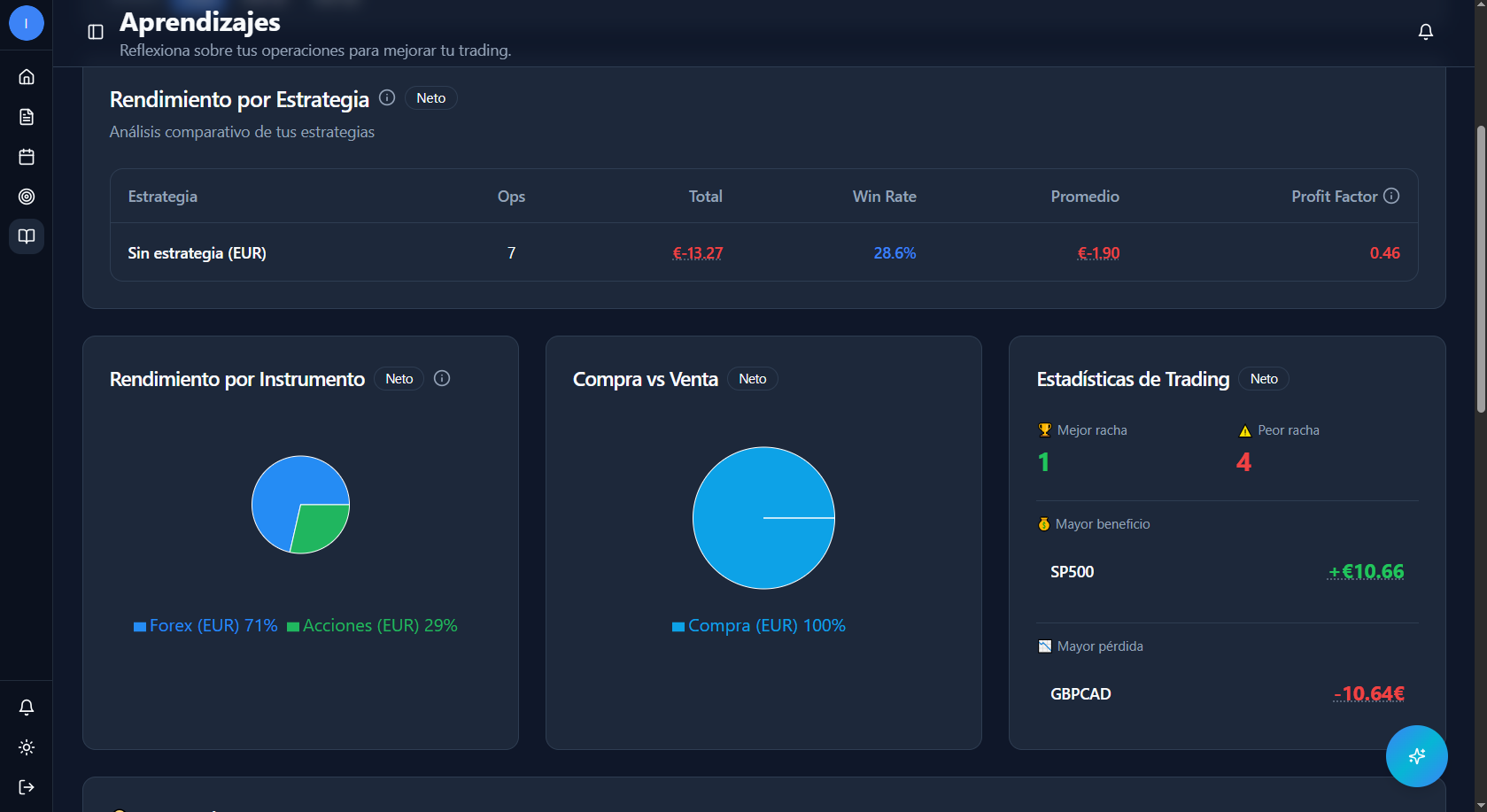
Task: Open the home dashboard icon in sidebar
Action: pos(27,77)
